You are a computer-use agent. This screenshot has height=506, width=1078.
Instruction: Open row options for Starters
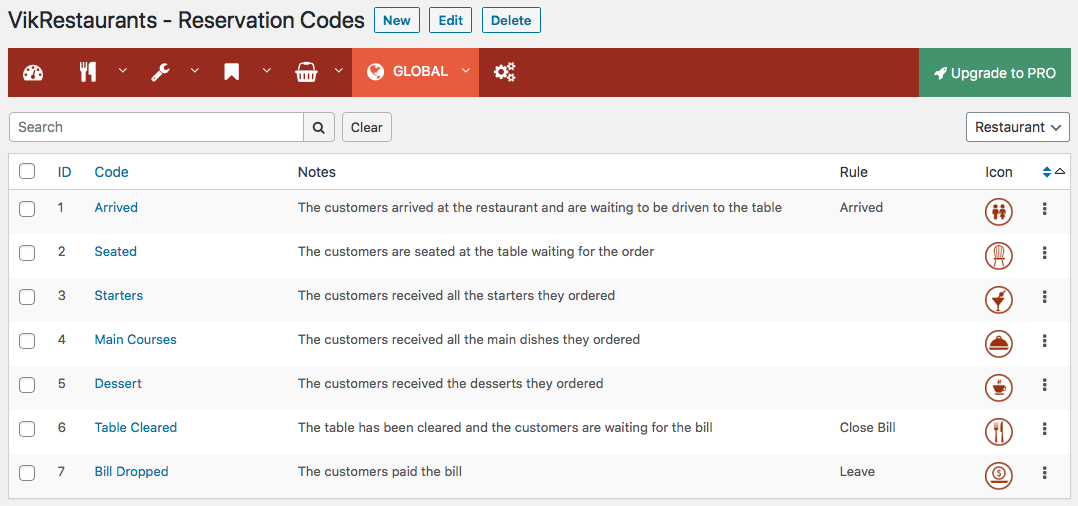pyautogui.click(x=1044, y=297)
